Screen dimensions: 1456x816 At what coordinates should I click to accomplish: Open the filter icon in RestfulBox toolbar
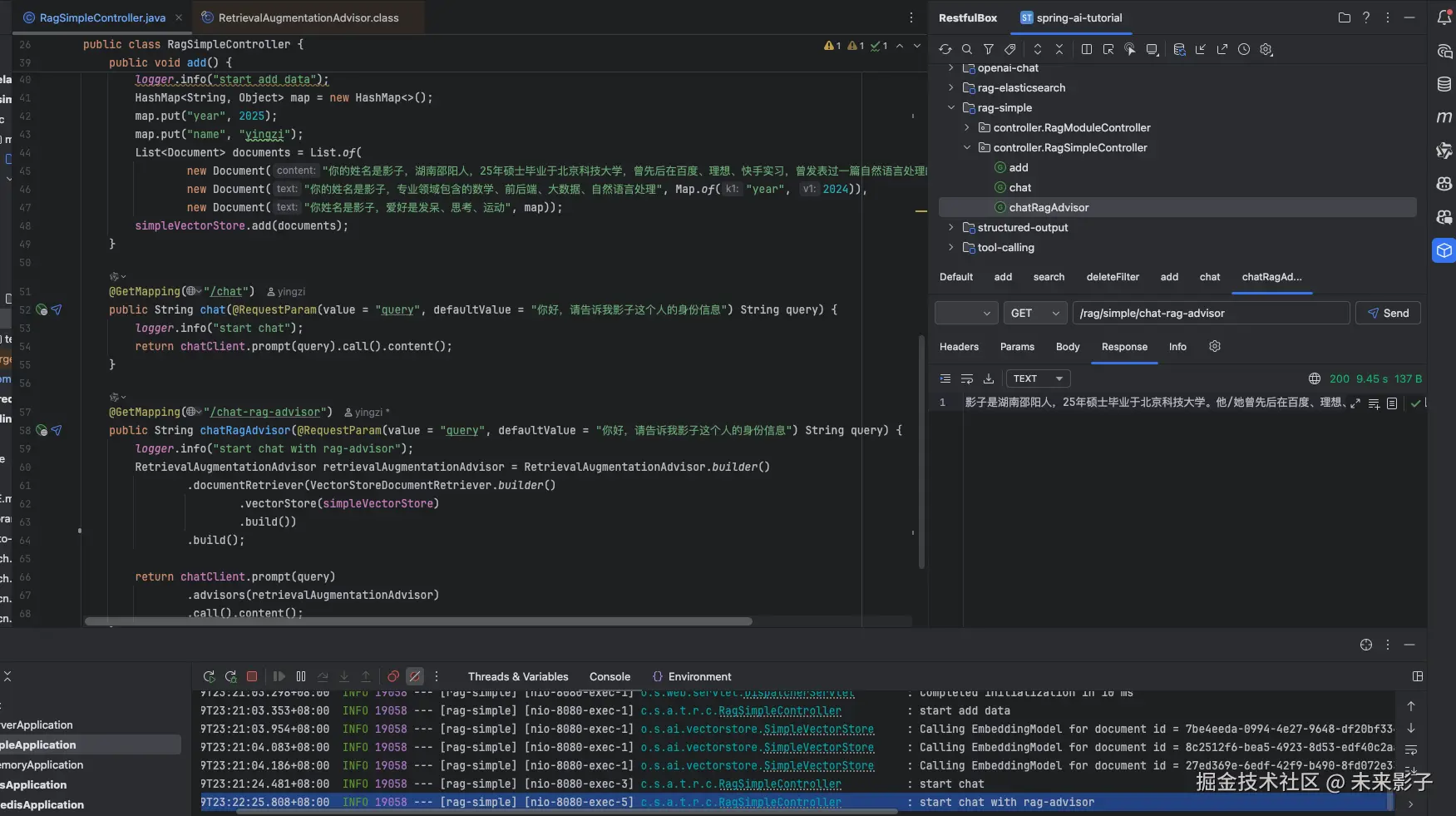tap(989, 50)
